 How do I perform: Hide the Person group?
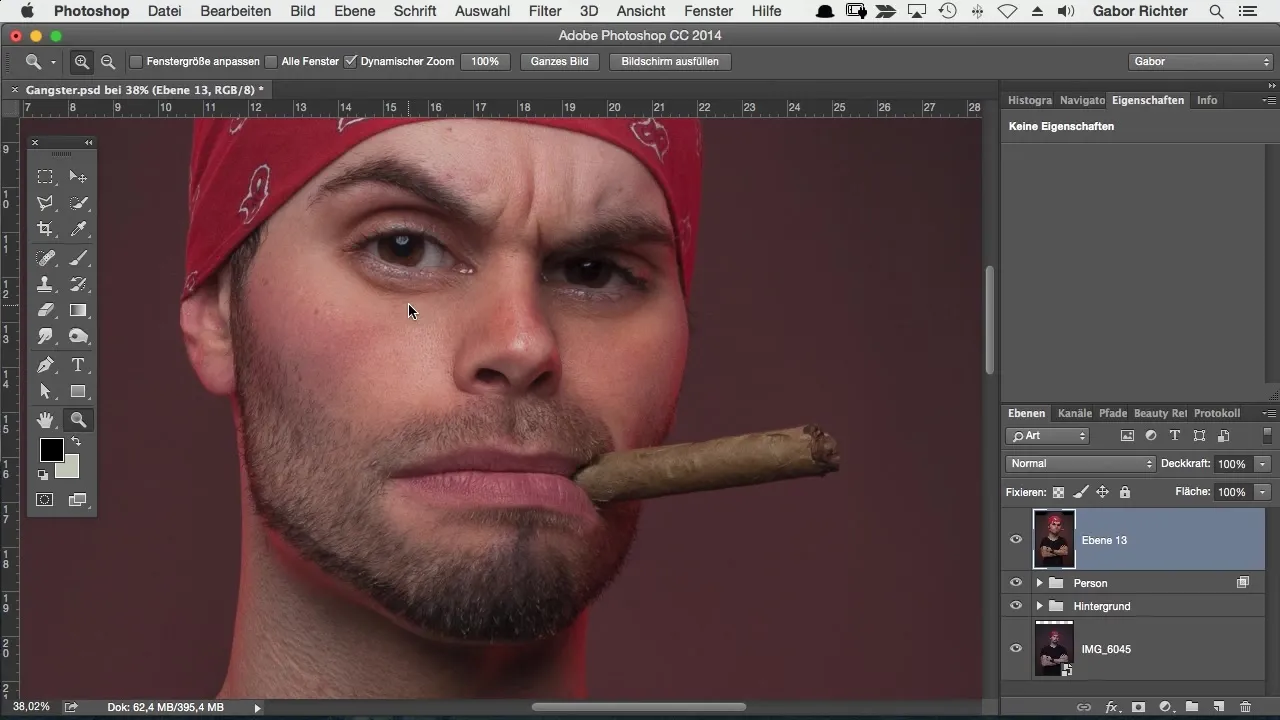pyautogui.click(x=1016, y=582)
